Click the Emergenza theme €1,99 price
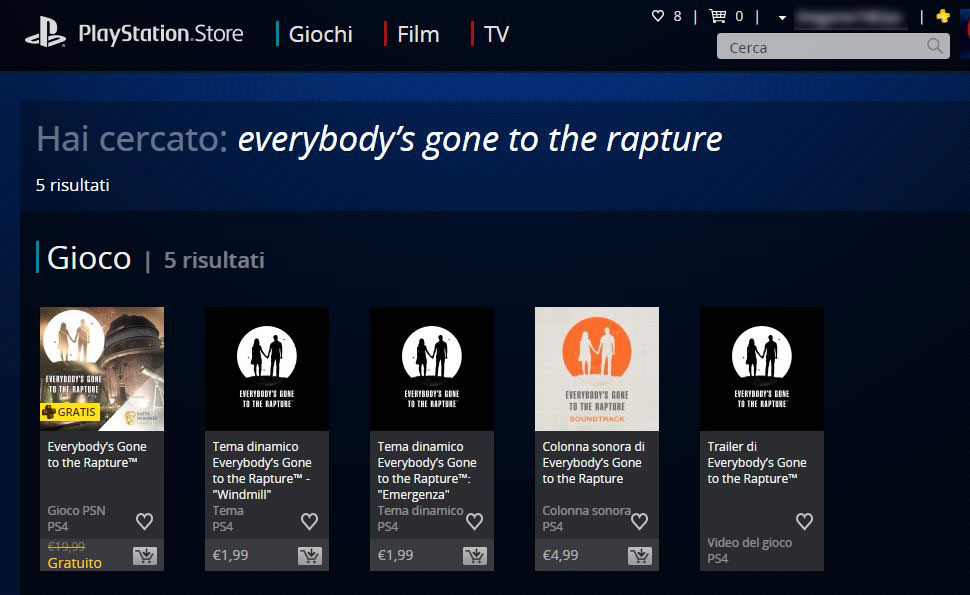970x595 pixels. tap(395, 555)
